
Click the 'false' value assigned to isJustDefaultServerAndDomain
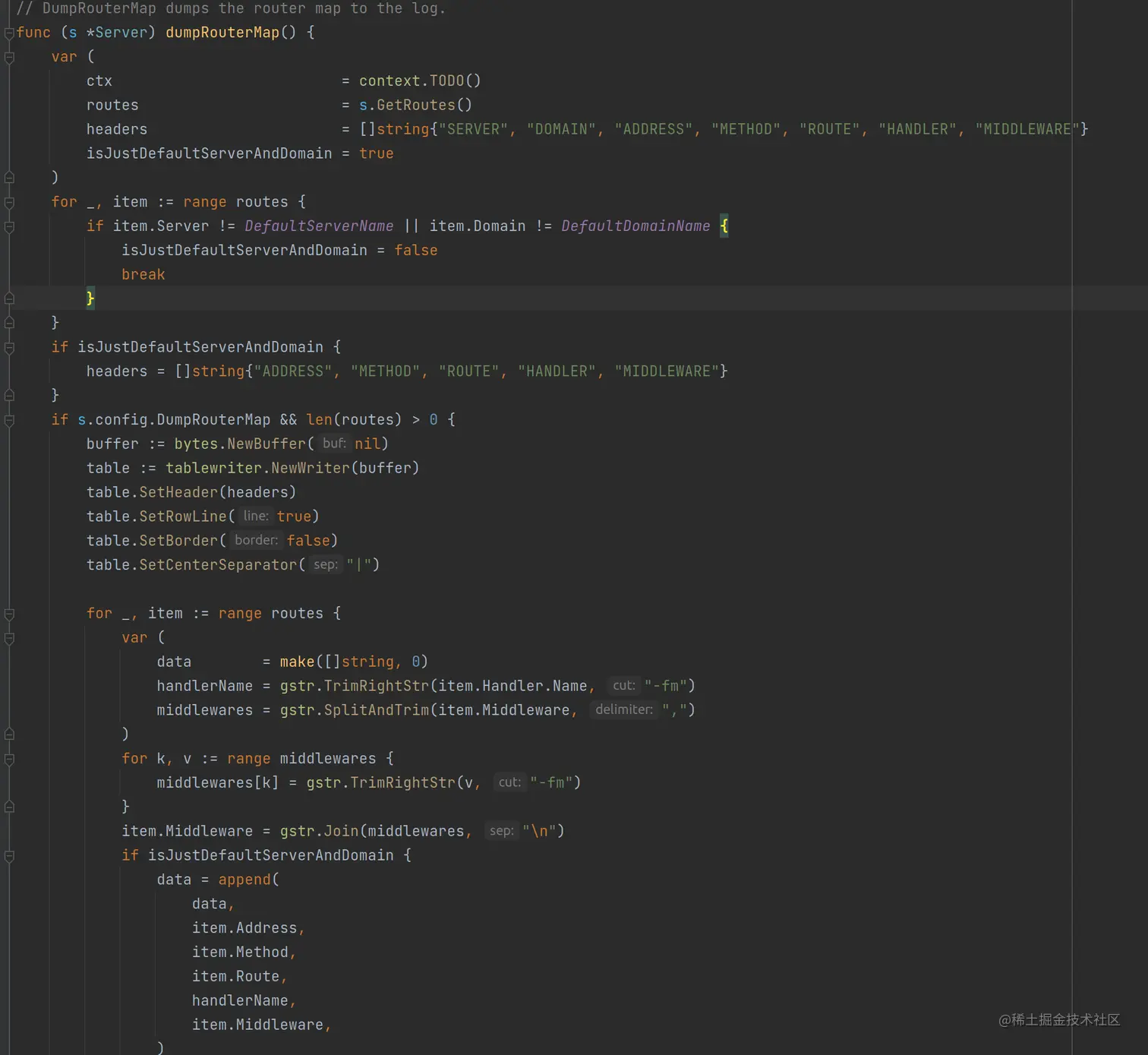tap(416, 251)
